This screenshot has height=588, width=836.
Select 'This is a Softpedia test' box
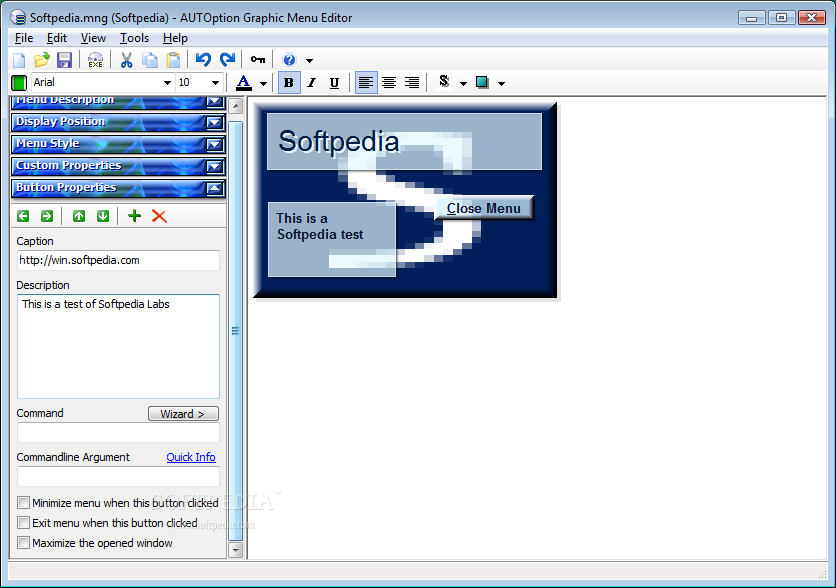[332, 239]
